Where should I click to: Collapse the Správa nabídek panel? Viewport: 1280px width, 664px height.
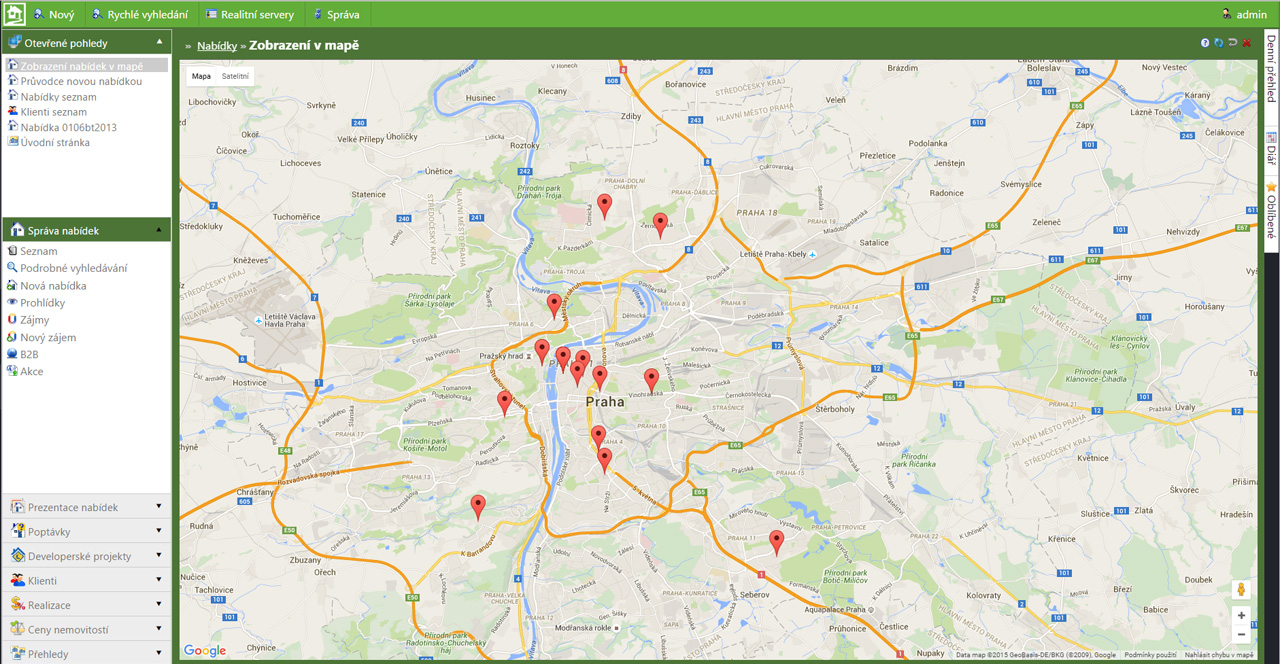pyautogui.click(x=159, y=230)
